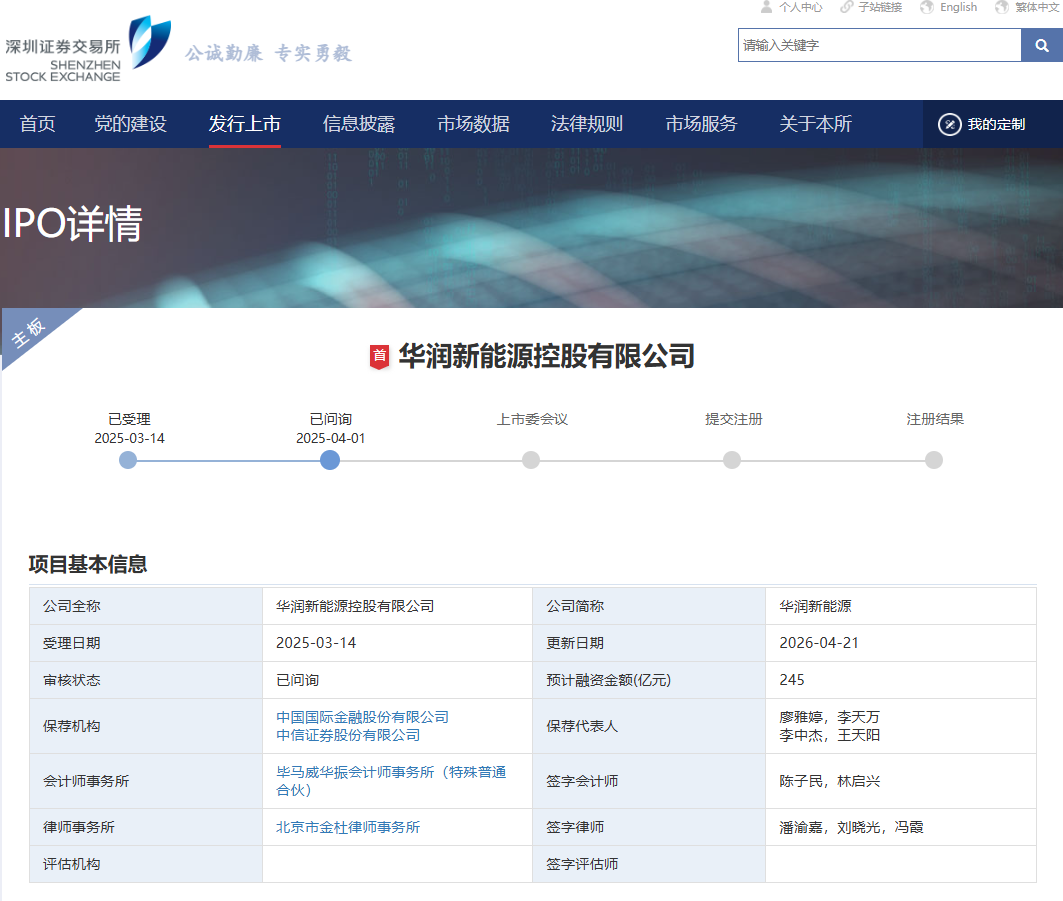
Task: Switch to Traditional Chinese (繁体中文)
Action: click(x=1027, y=7)
